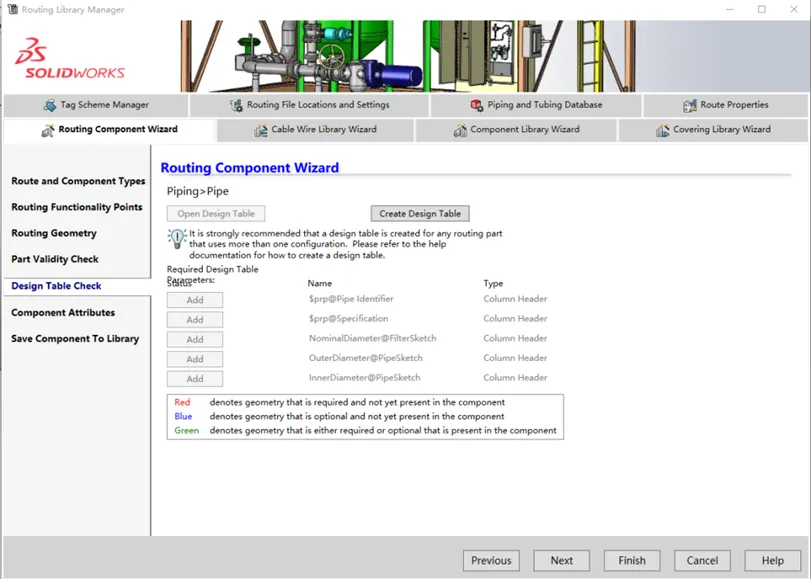Select the Part Validity Check step
Screen dimensions: 811x579
point(55,259)
